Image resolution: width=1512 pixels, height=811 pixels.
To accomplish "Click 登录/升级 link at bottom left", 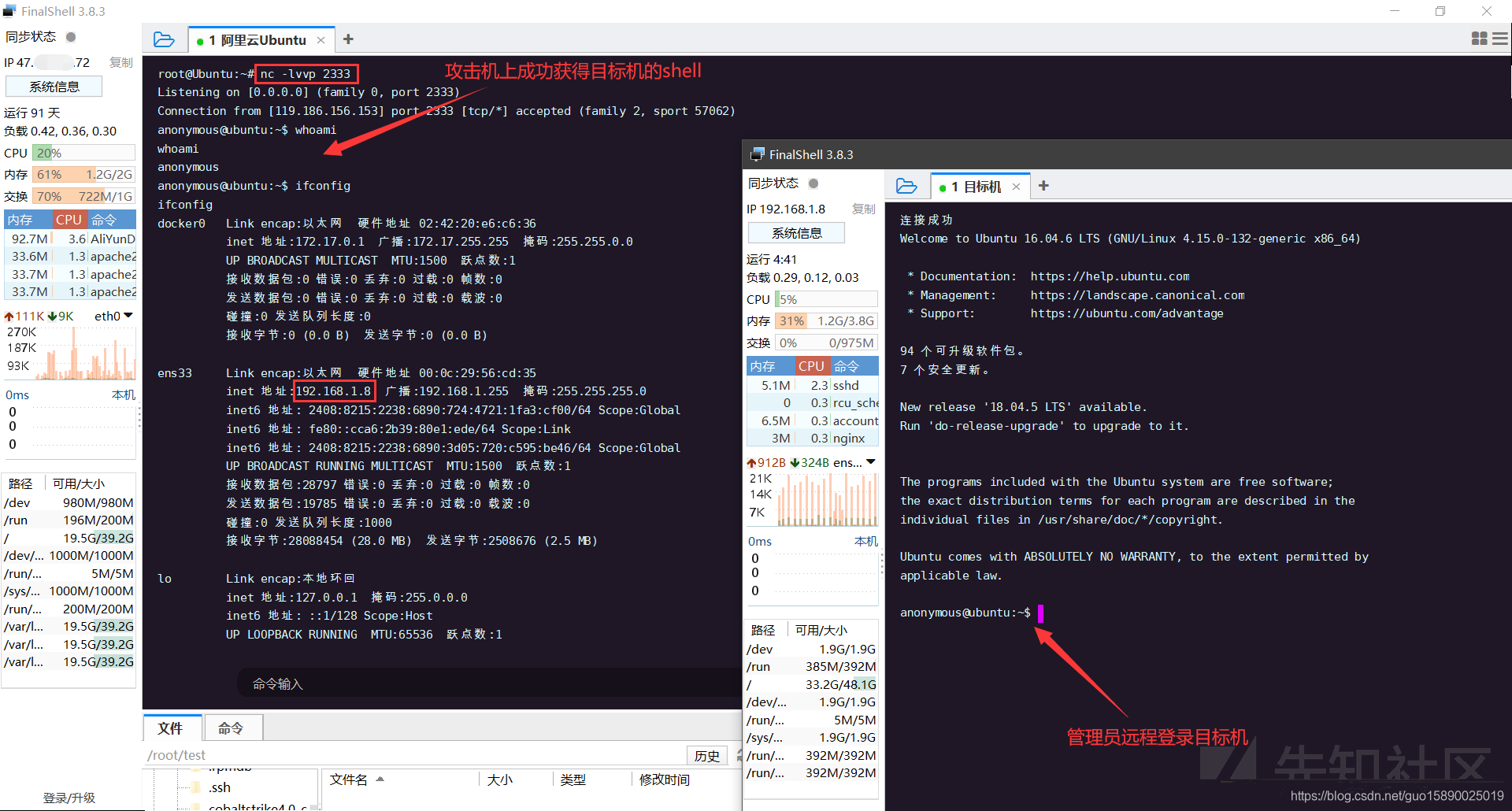I will [x=69, y=798].
